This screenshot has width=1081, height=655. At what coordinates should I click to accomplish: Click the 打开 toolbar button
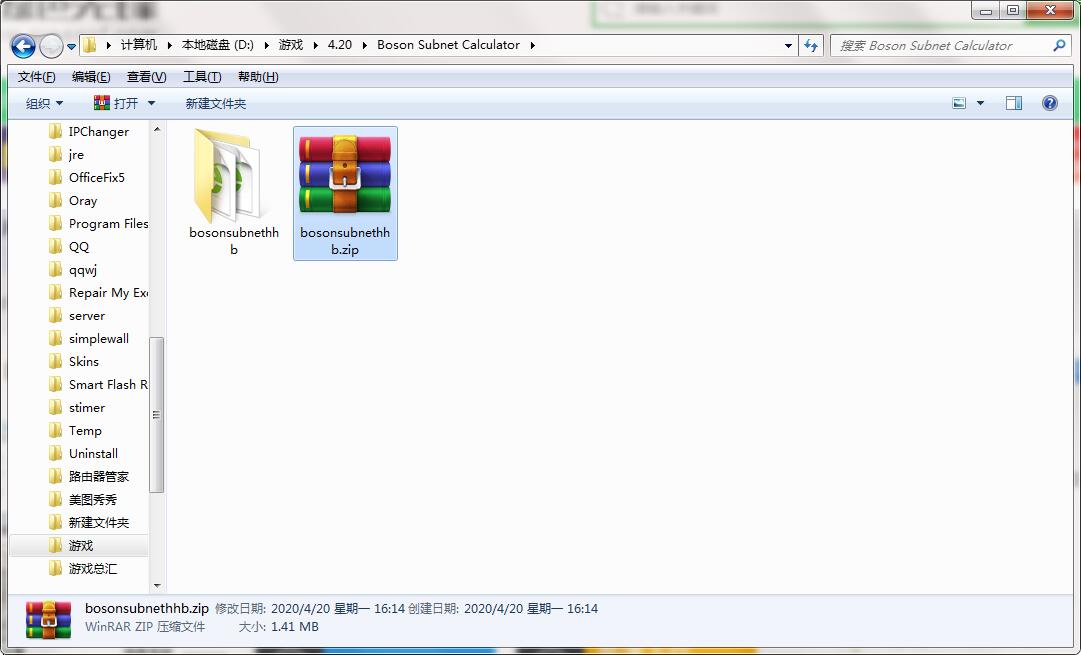coord(116,103)
